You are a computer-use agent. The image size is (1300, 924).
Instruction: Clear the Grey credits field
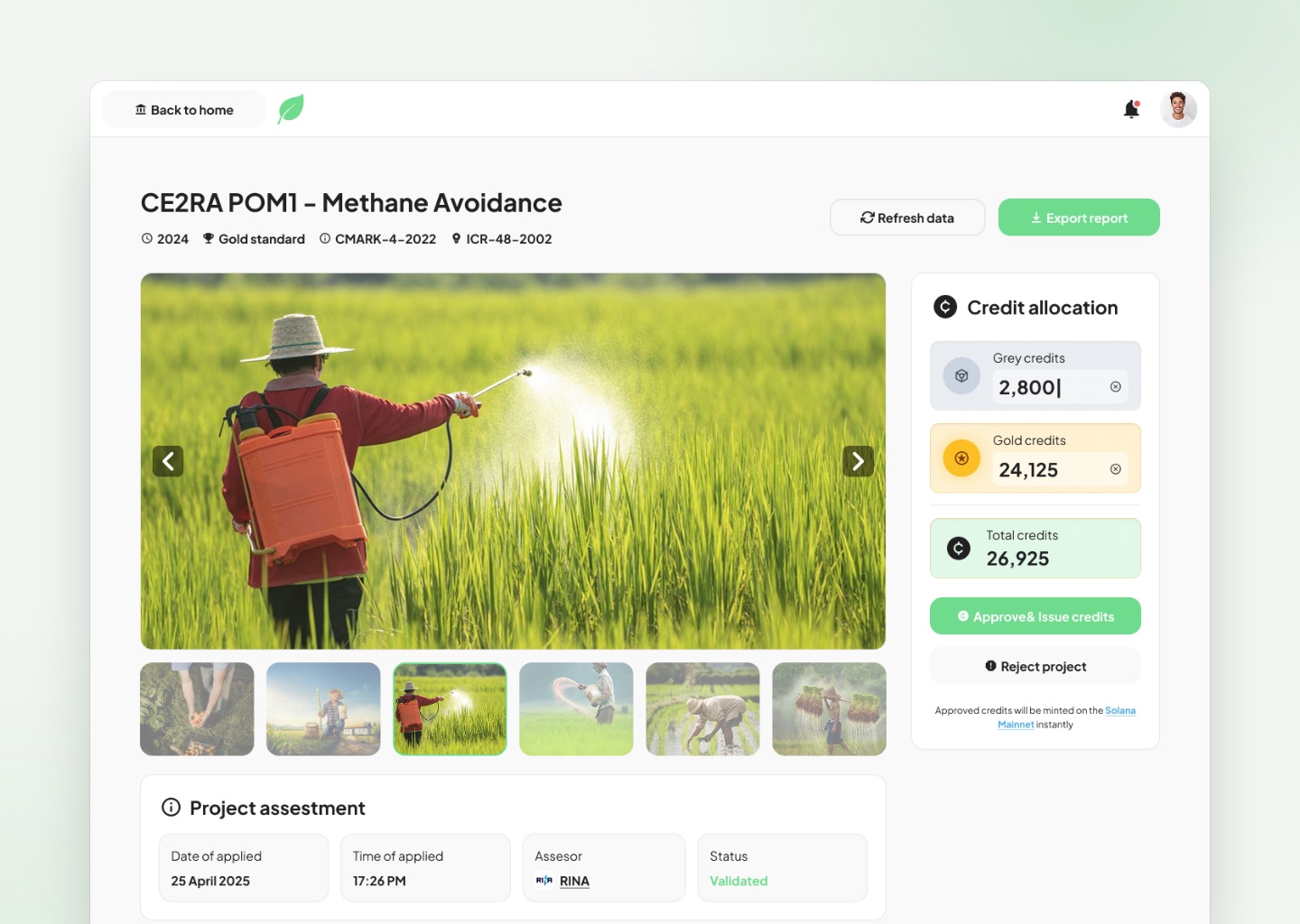(x=1116, y=386)
